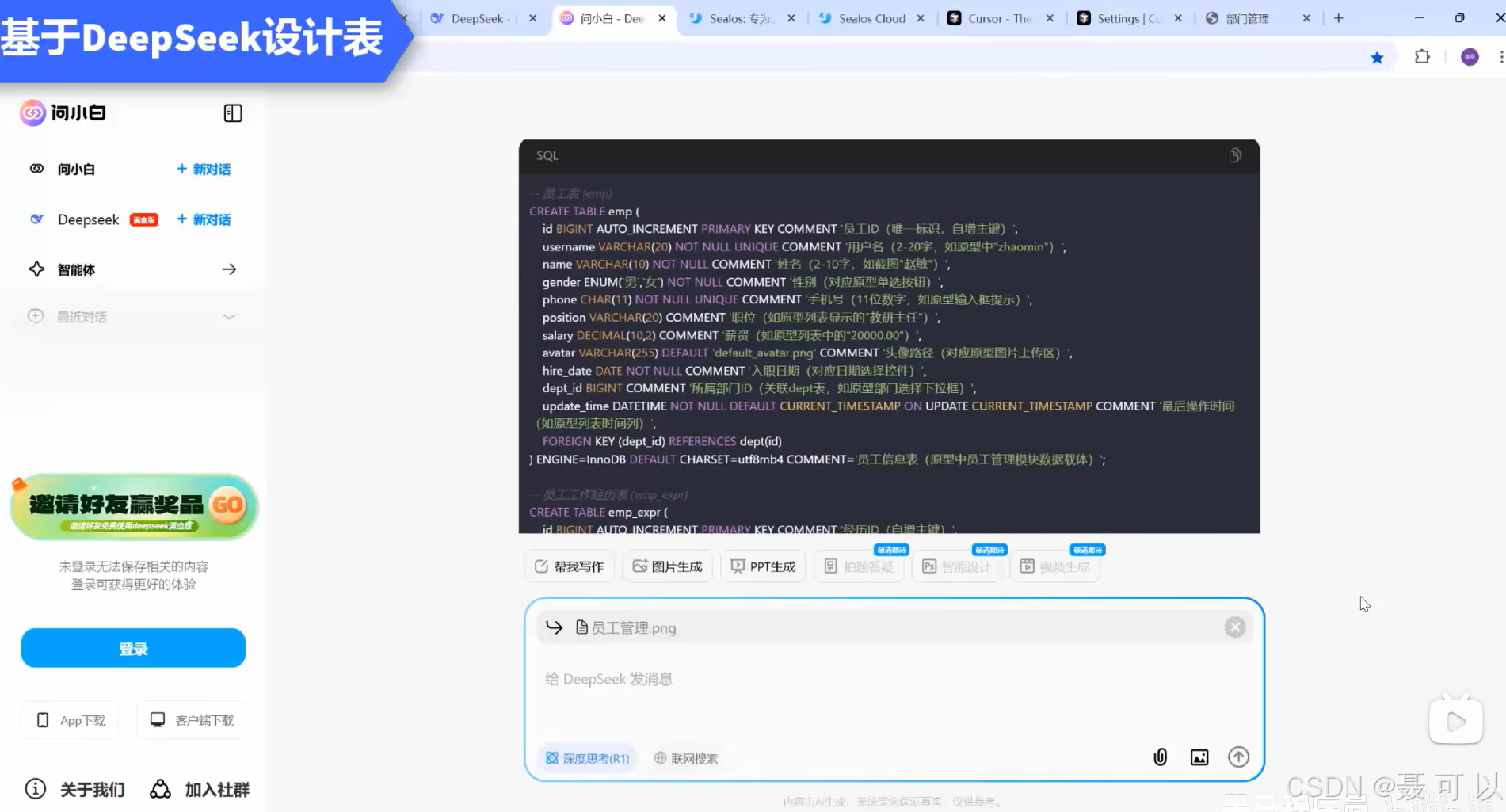
Task: Click the 问小白 logo icon
Action: click(x=32, y=112)
